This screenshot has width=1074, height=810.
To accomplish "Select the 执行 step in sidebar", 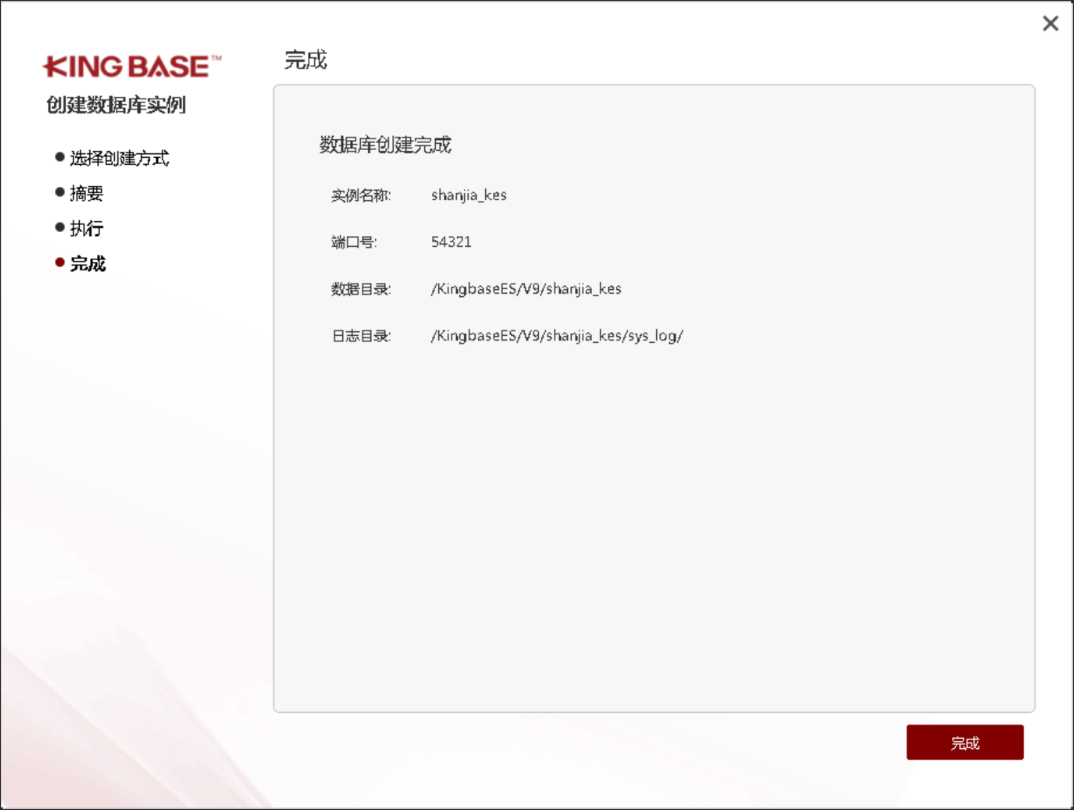I will click(x=86, y=228).
